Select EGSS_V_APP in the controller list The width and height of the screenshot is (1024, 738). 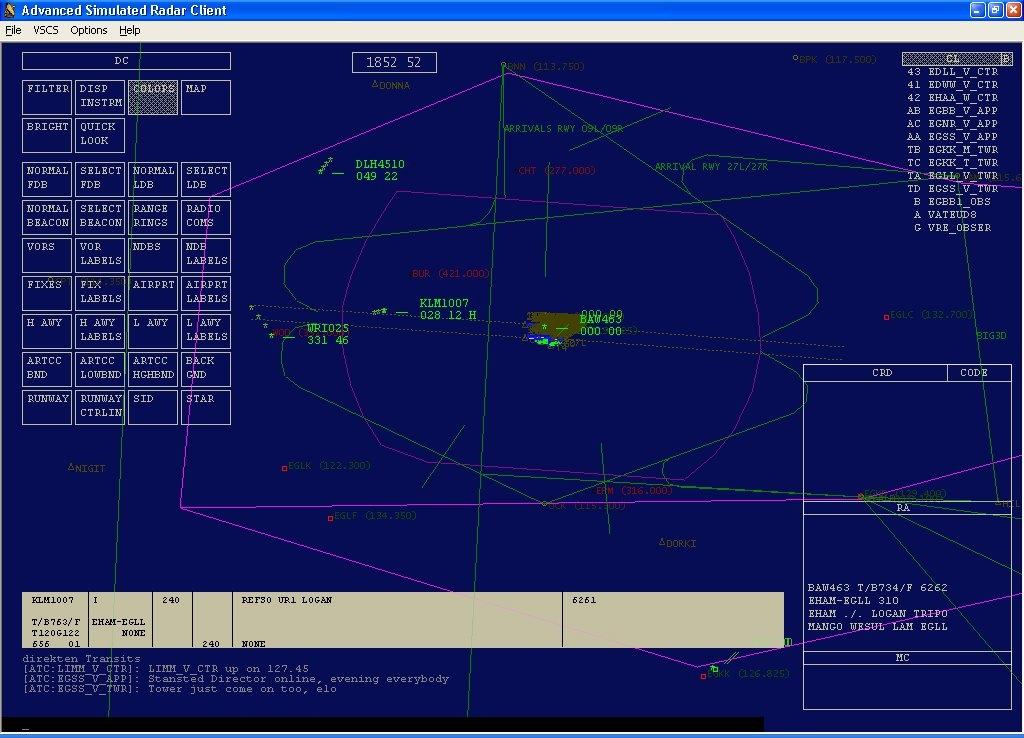pos(952,137)
